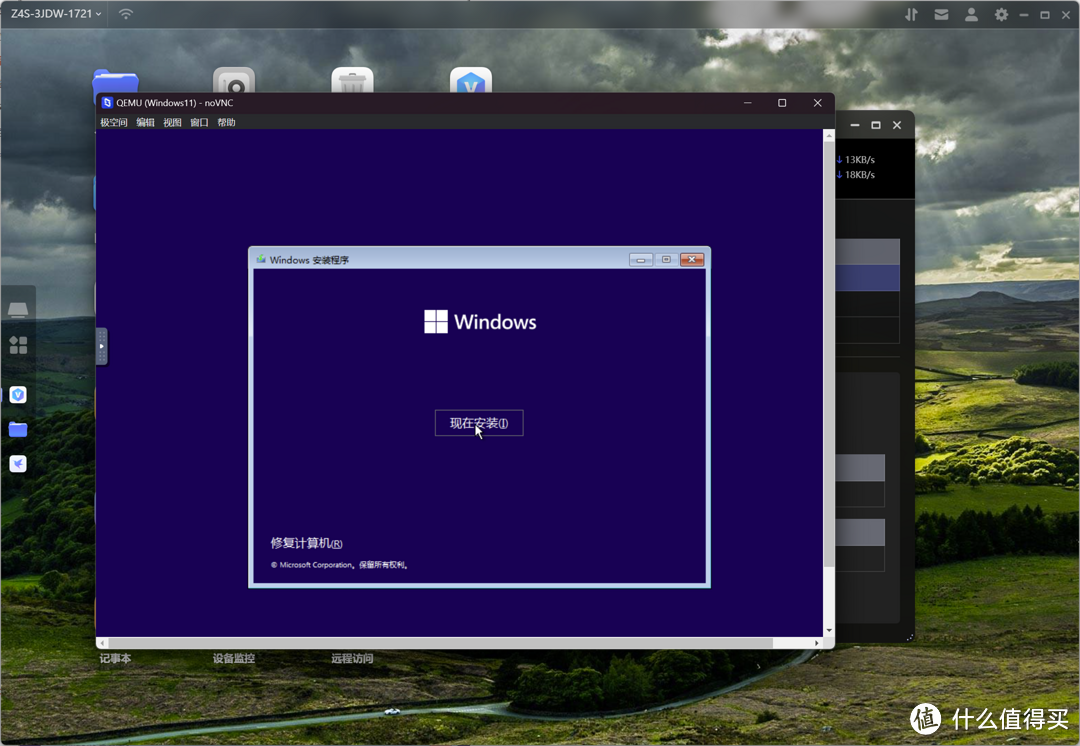The height and width of the screenshot is (746, 1080).
Task: Click the QEMU vertical scrollbar up arrow
Action: point(829,136)
